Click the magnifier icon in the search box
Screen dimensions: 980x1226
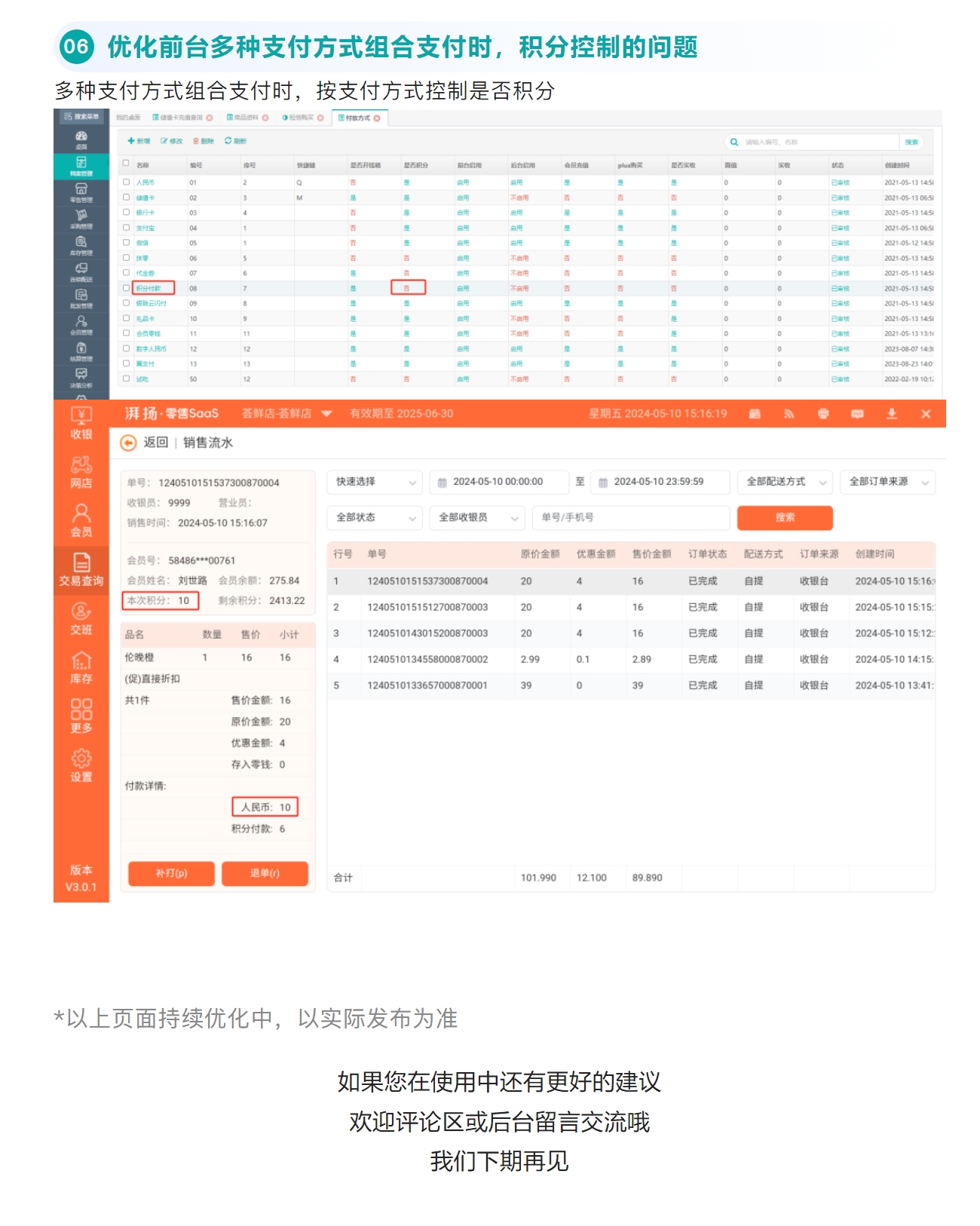click(733, 142)
